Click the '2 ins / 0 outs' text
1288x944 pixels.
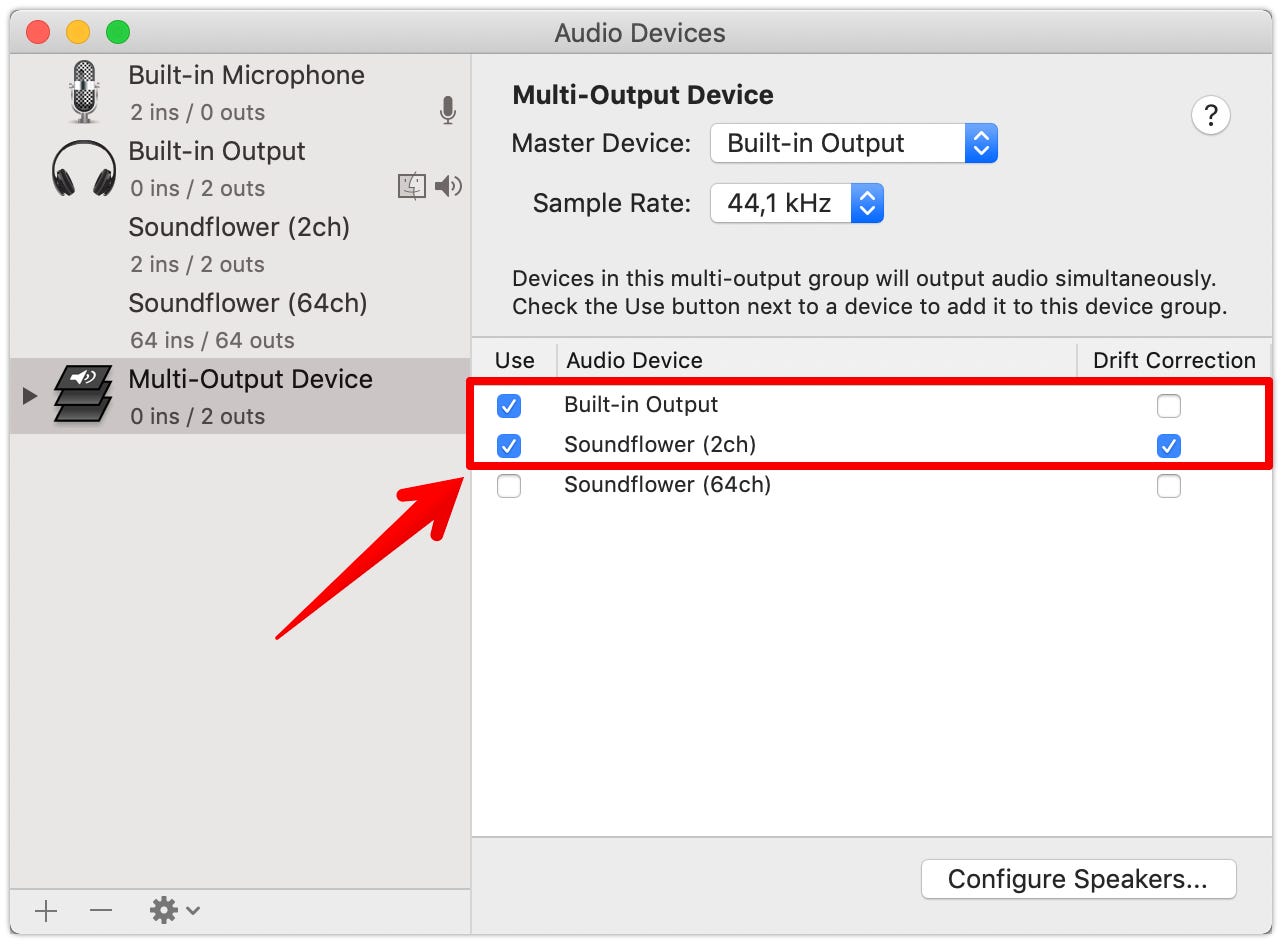pyautogui.click(x=197, y=112)
